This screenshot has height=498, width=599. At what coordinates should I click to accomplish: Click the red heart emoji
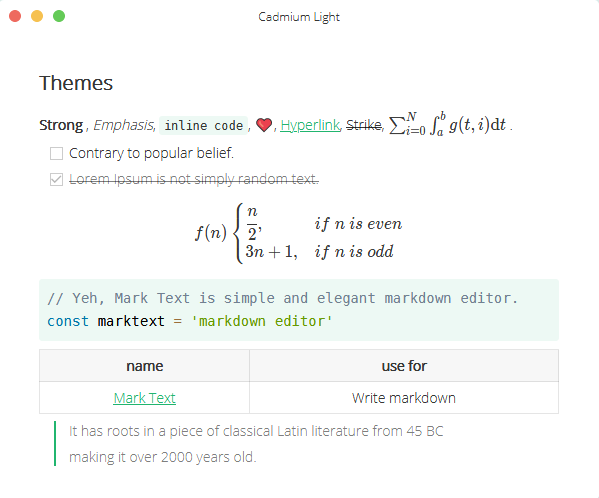[264, 125]
